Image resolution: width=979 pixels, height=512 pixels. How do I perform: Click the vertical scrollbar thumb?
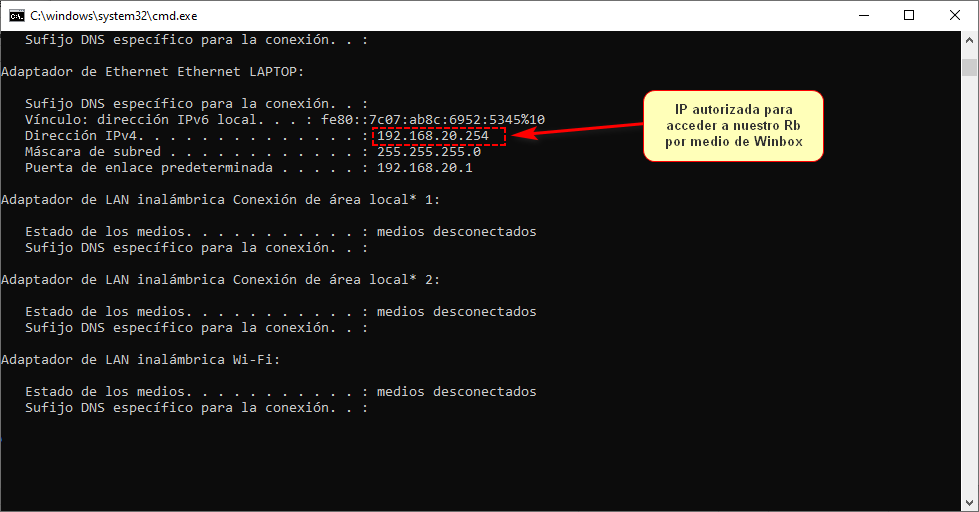click(969, 67)
